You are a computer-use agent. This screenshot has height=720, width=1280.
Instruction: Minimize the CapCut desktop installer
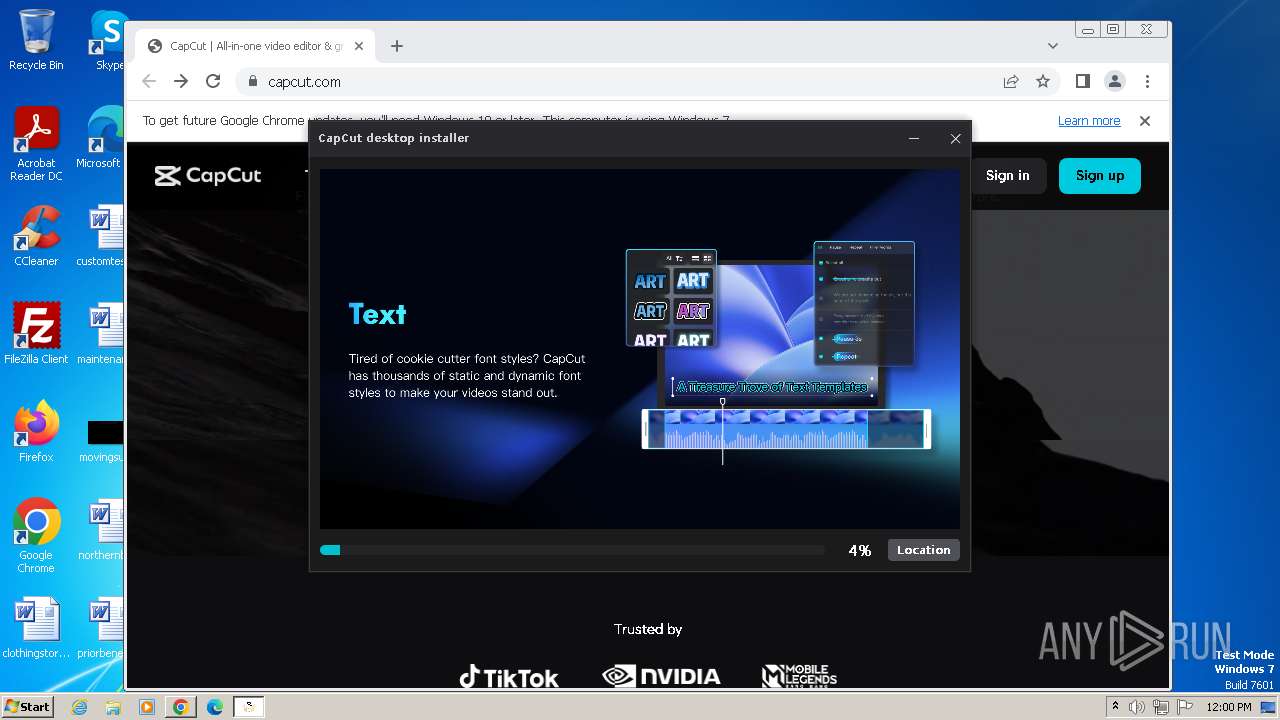(x=914, y=139)
